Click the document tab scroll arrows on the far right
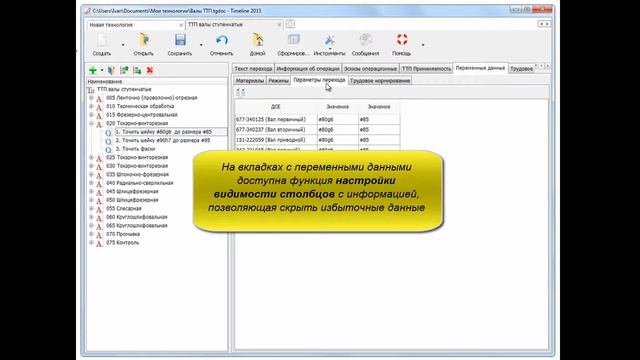 click(x=544, y=24)
